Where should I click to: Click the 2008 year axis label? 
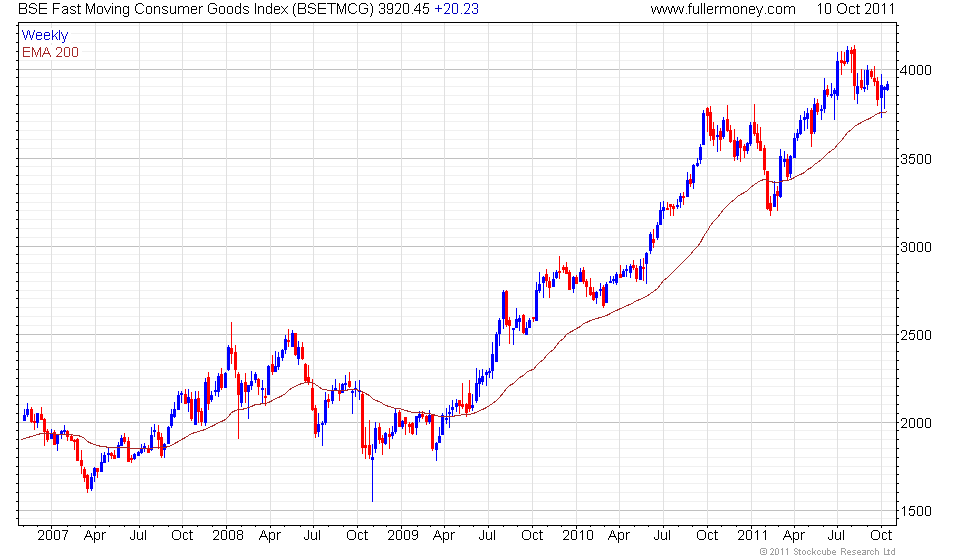coord(228,536)
